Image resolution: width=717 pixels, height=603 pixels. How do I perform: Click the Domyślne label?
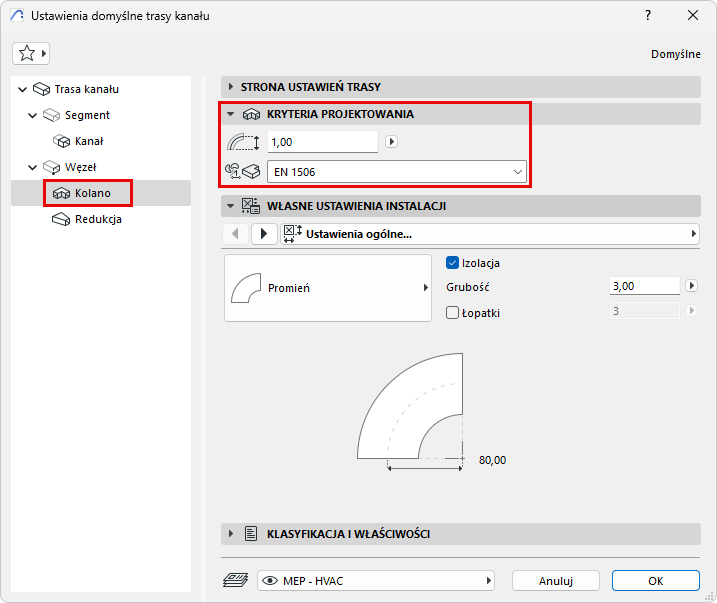click(x=676, y=54)
